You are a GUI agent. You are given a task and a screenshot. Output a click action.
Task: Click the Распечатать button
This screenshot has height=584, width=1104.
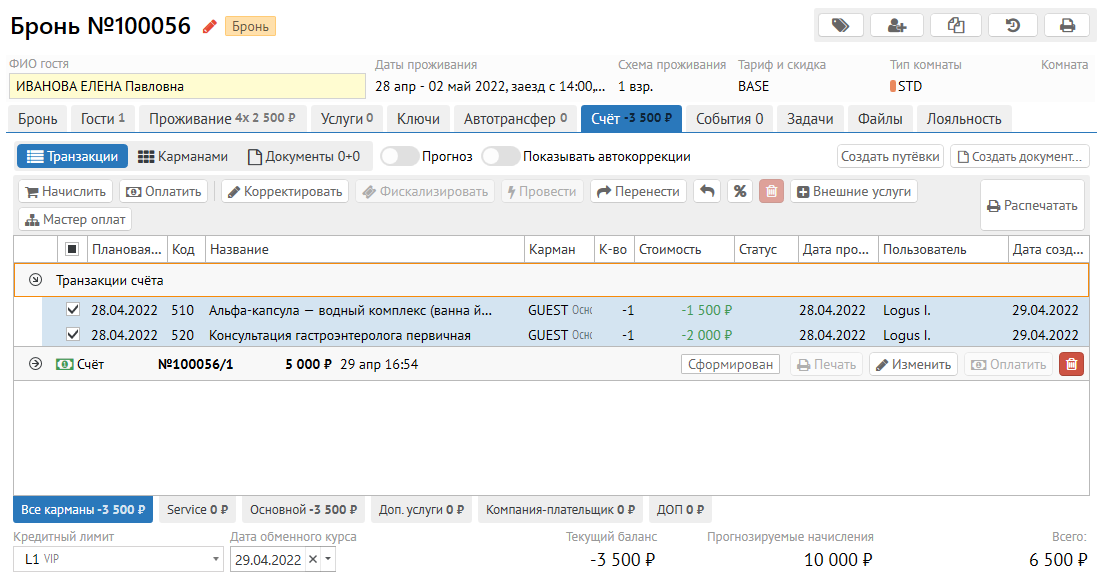click(x=1032, y=206)
